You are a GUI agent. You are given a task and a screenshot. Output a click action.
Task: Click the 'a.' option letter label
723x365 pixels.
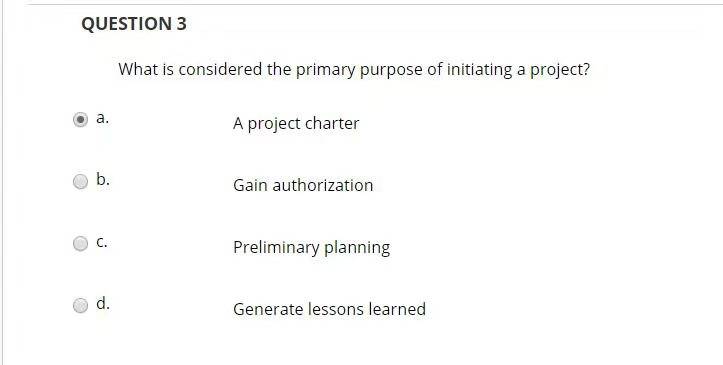pyautogui.click(x=102, y=118)
